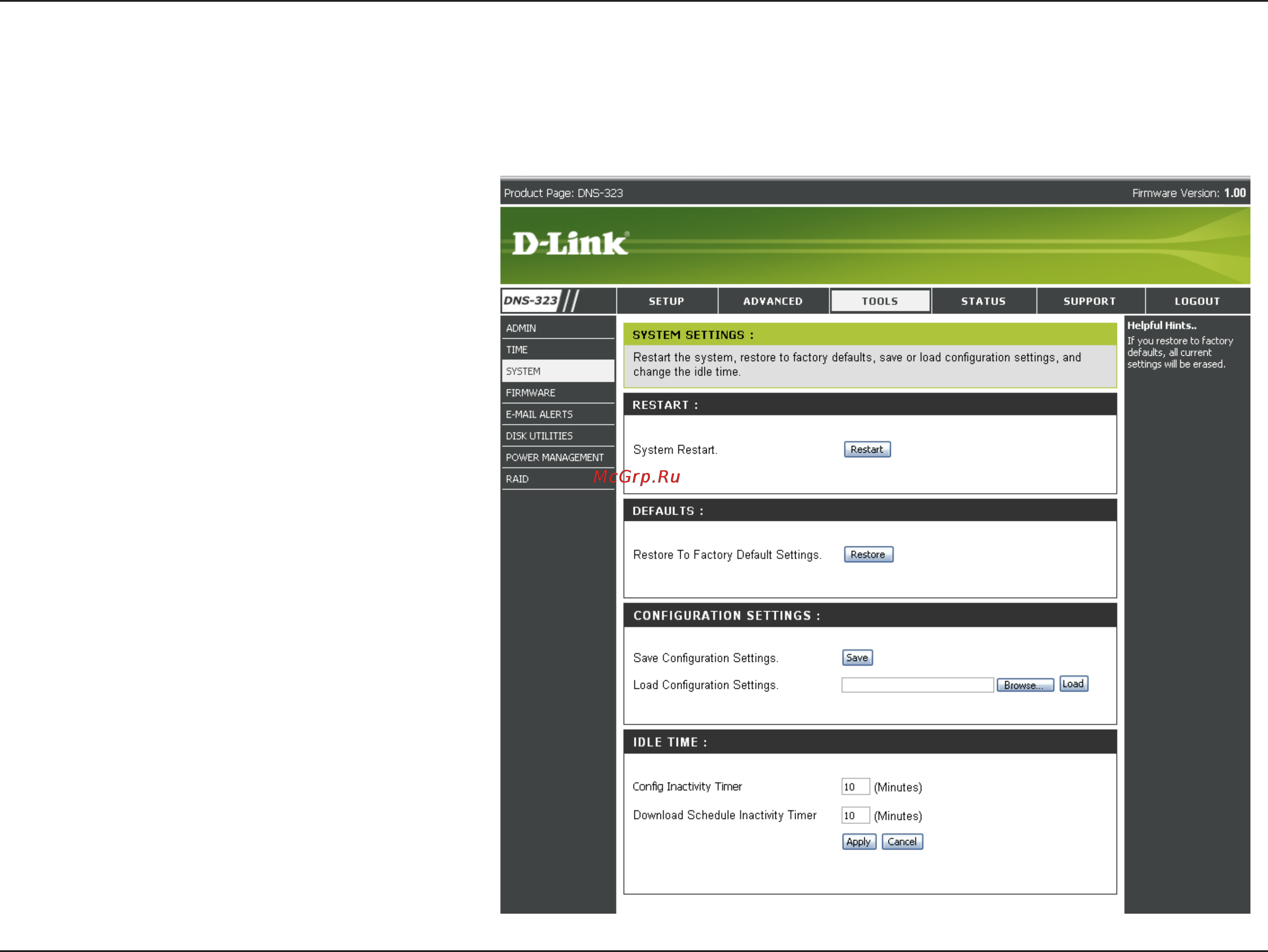Click LOGOUT in the top navigation
The width and height of the screenshot is (1268, 952).
tap(1197, 301)
